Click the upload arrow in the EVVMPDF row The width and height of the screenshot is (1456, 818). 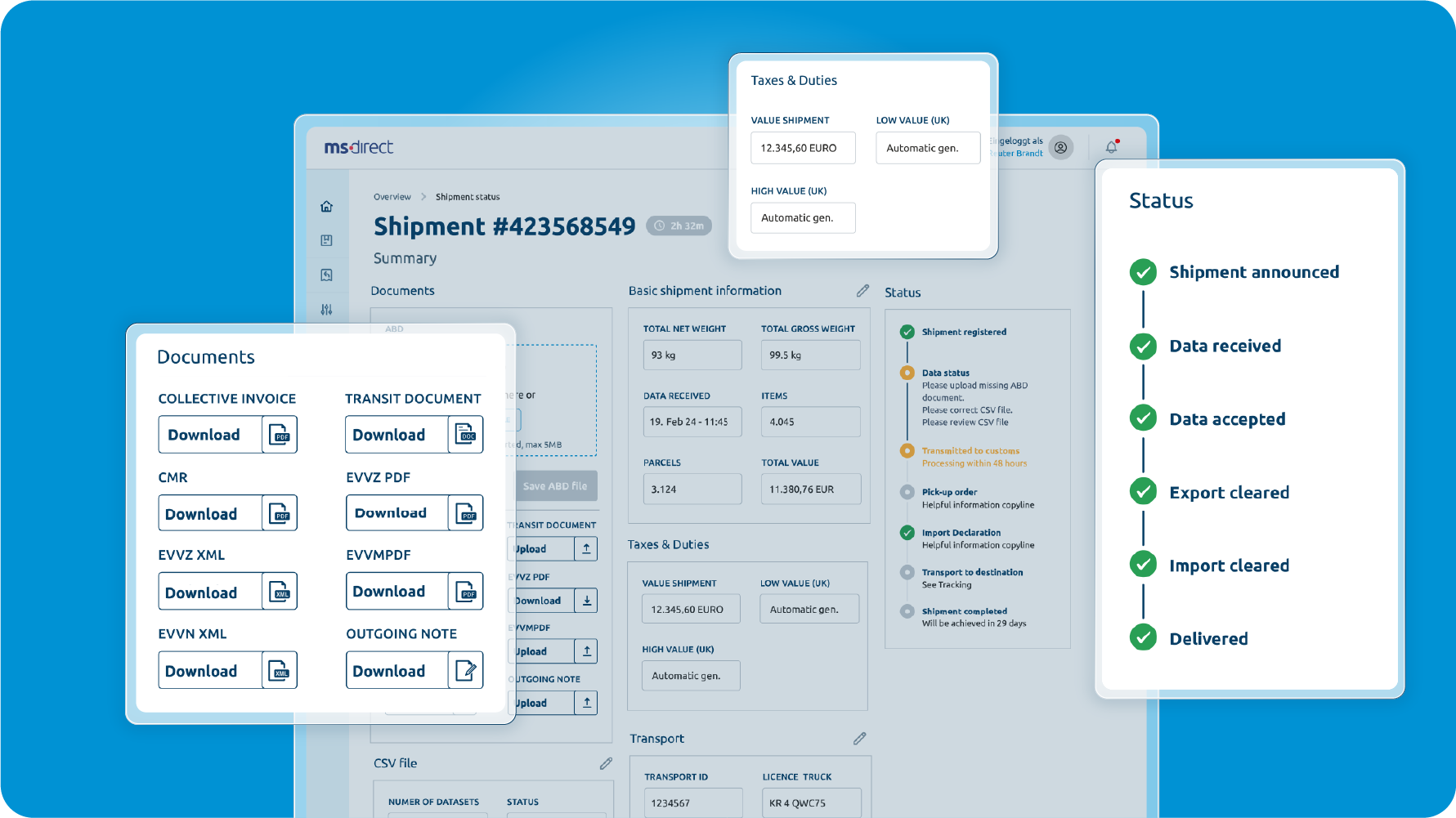[586, 651]
